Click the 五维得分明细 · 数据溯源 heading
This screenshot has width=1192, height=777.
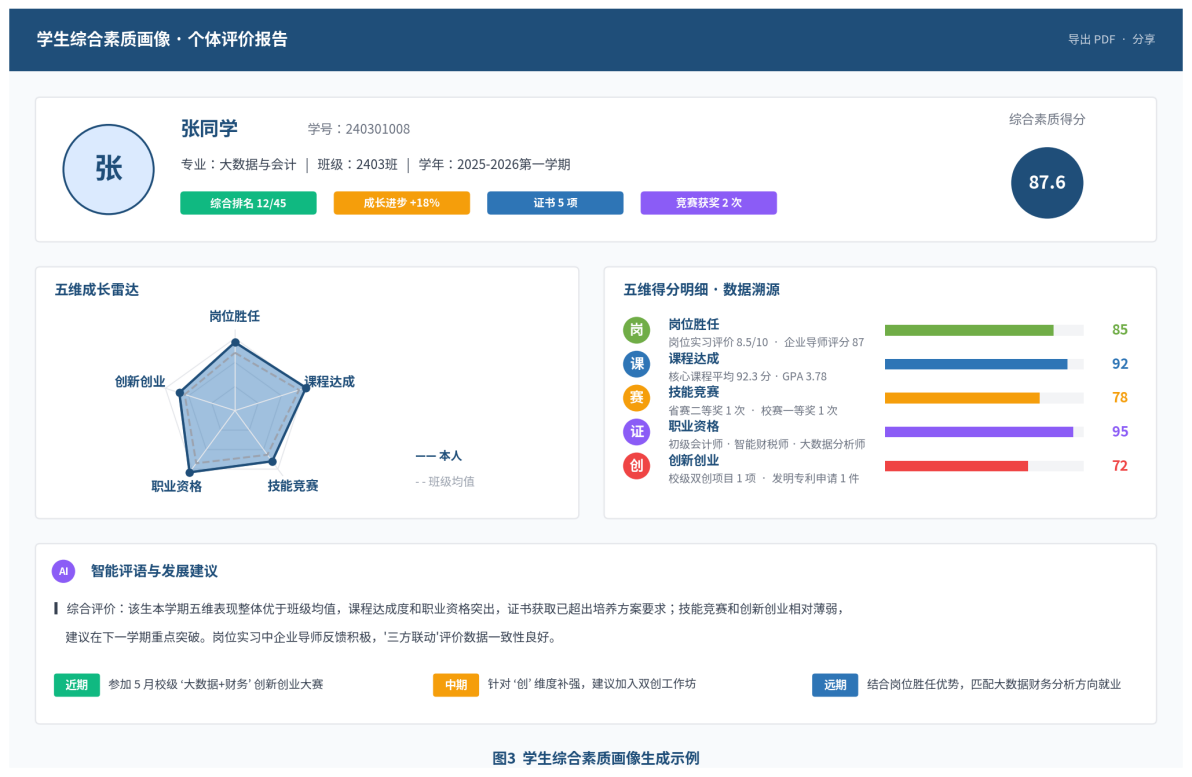pos(701,290)
